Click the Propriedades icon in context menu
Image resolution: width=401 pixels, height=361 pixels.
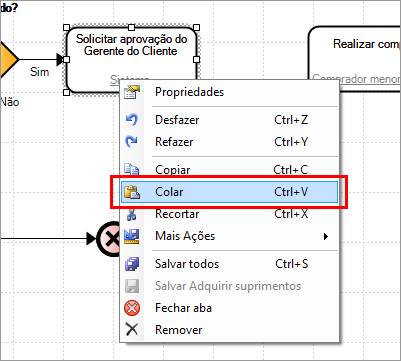[x=132, y=92]
